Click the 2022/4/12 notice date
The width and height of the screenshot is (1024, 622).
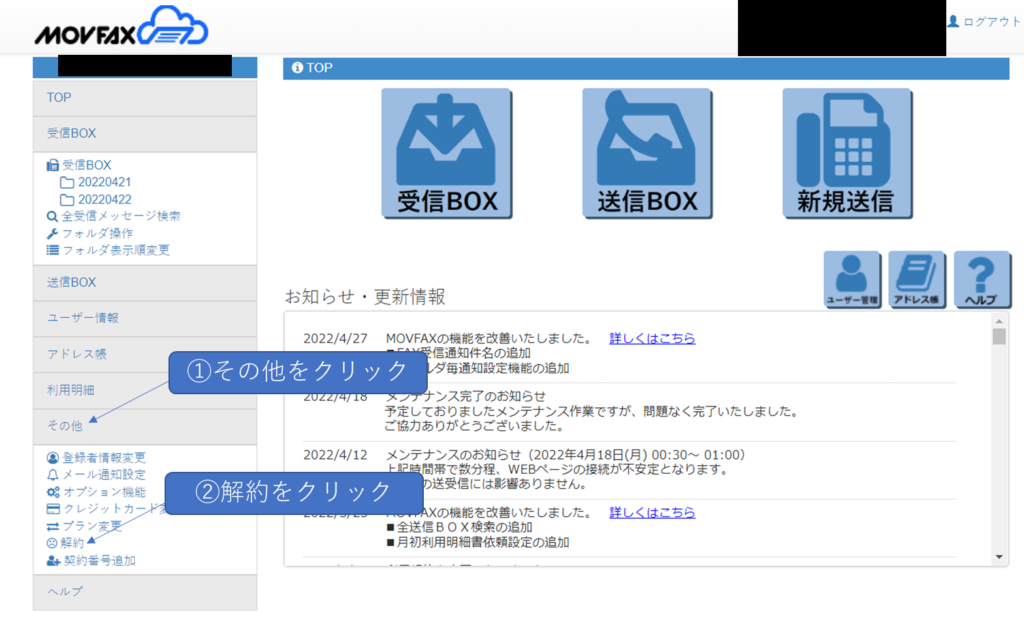pyautogui.click(x=335, y=455)
